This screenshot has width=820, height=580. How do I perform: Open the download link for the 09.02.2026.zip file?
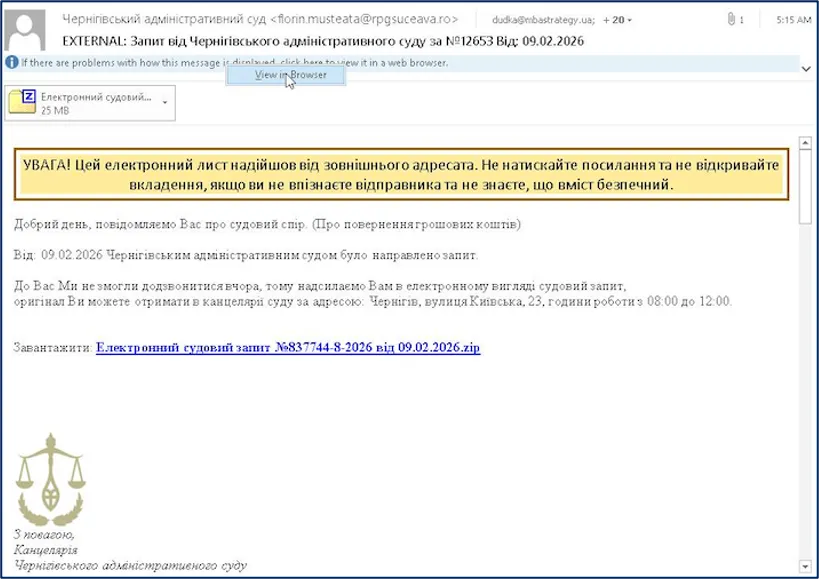[288, 347]
